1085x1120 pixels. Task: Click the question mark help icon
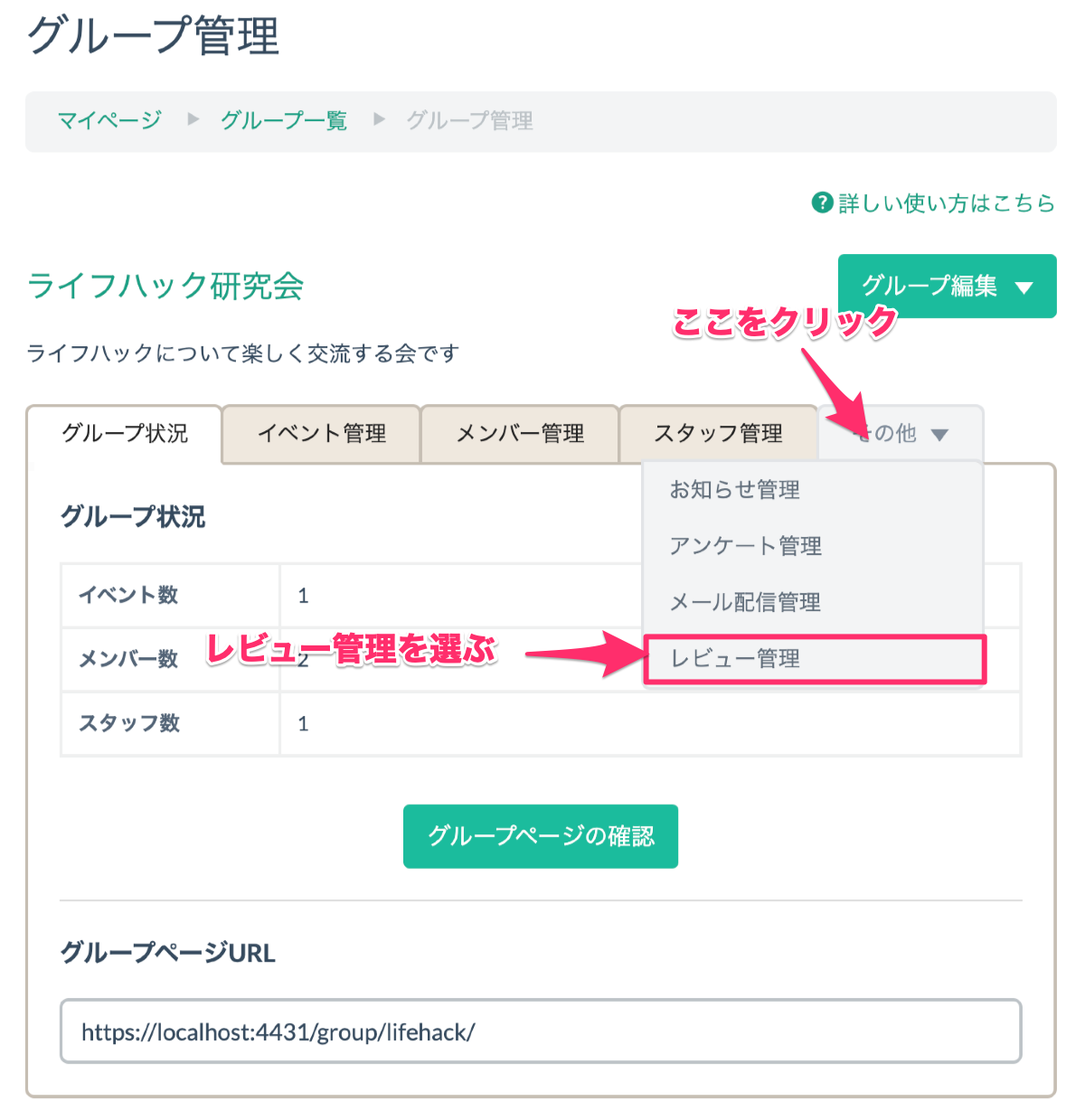pyautogui.click(x=822, y=203)
